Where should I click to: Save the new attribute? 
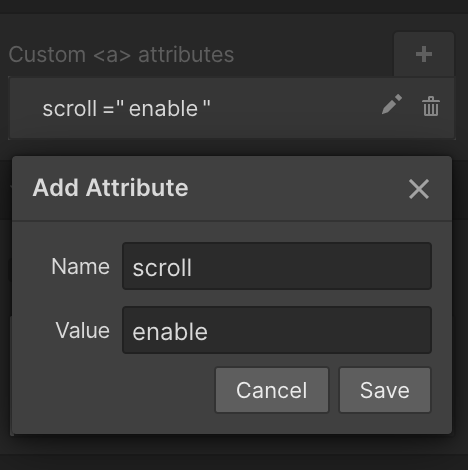(385, 390)
